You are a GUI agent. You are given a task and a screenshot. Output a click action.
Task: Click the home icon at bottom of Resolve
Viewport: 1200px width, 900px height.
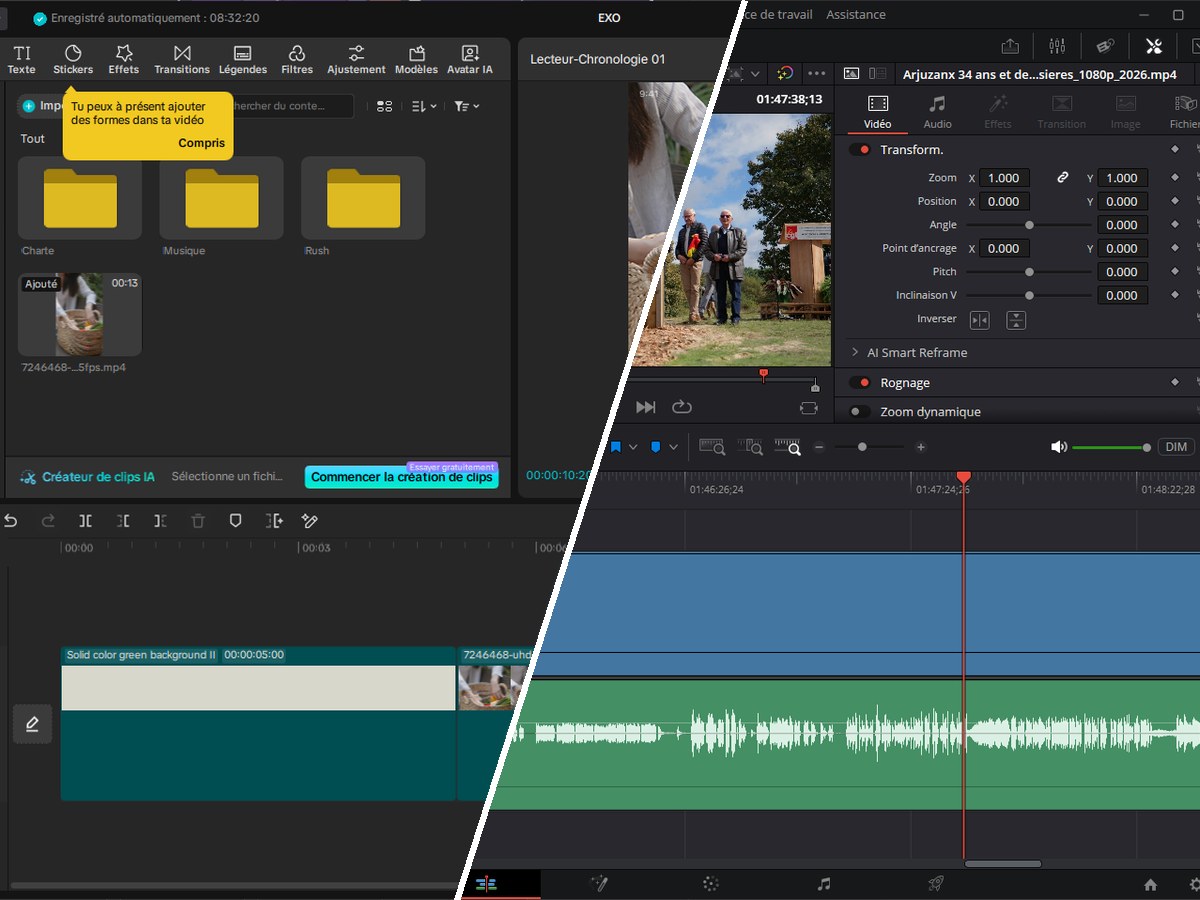pos(1151,884)
